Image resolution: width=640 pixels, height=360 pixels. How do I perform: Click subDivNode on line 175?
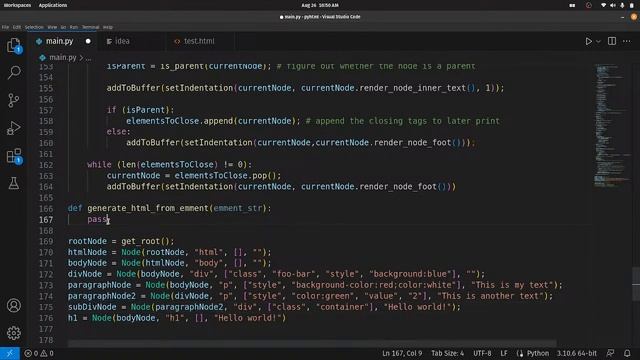(x=92, y=307)
